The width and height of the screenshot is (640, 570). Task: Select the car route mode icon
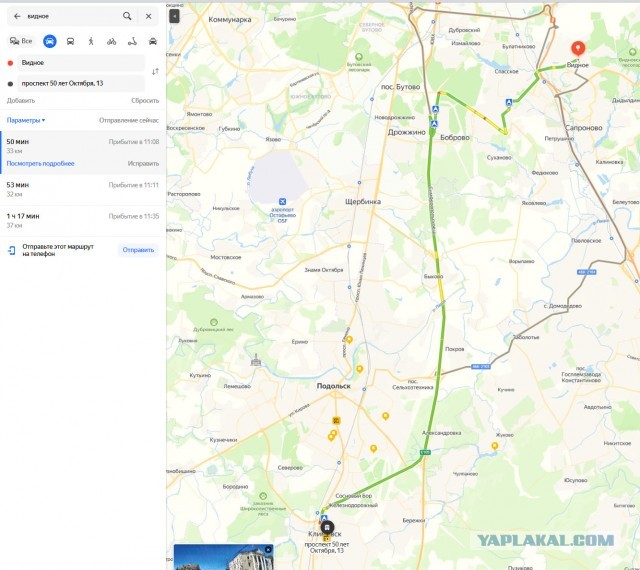tap(49, 41)
